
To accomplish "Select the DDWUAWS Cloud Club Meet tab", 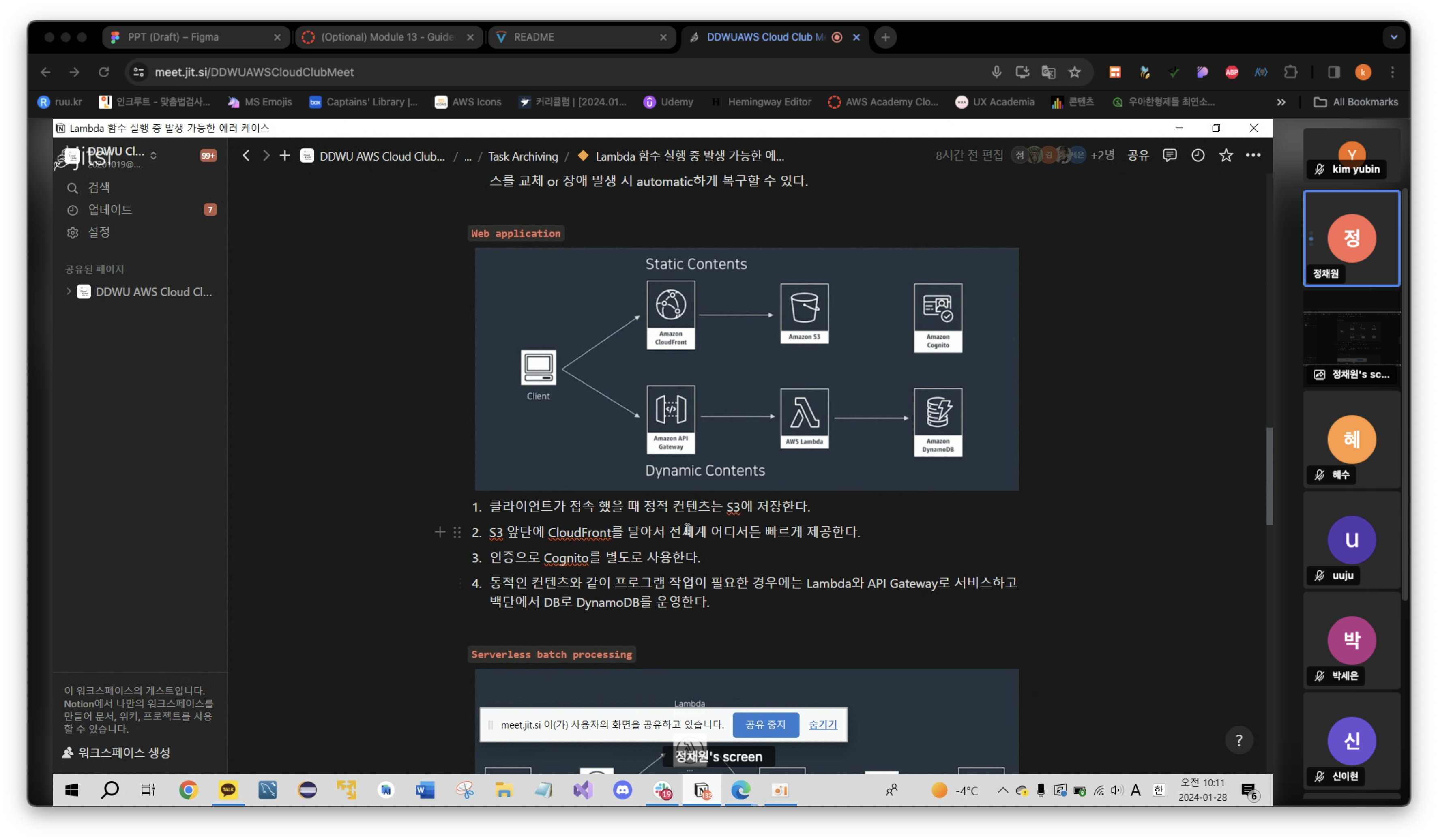I will [775, 37].
